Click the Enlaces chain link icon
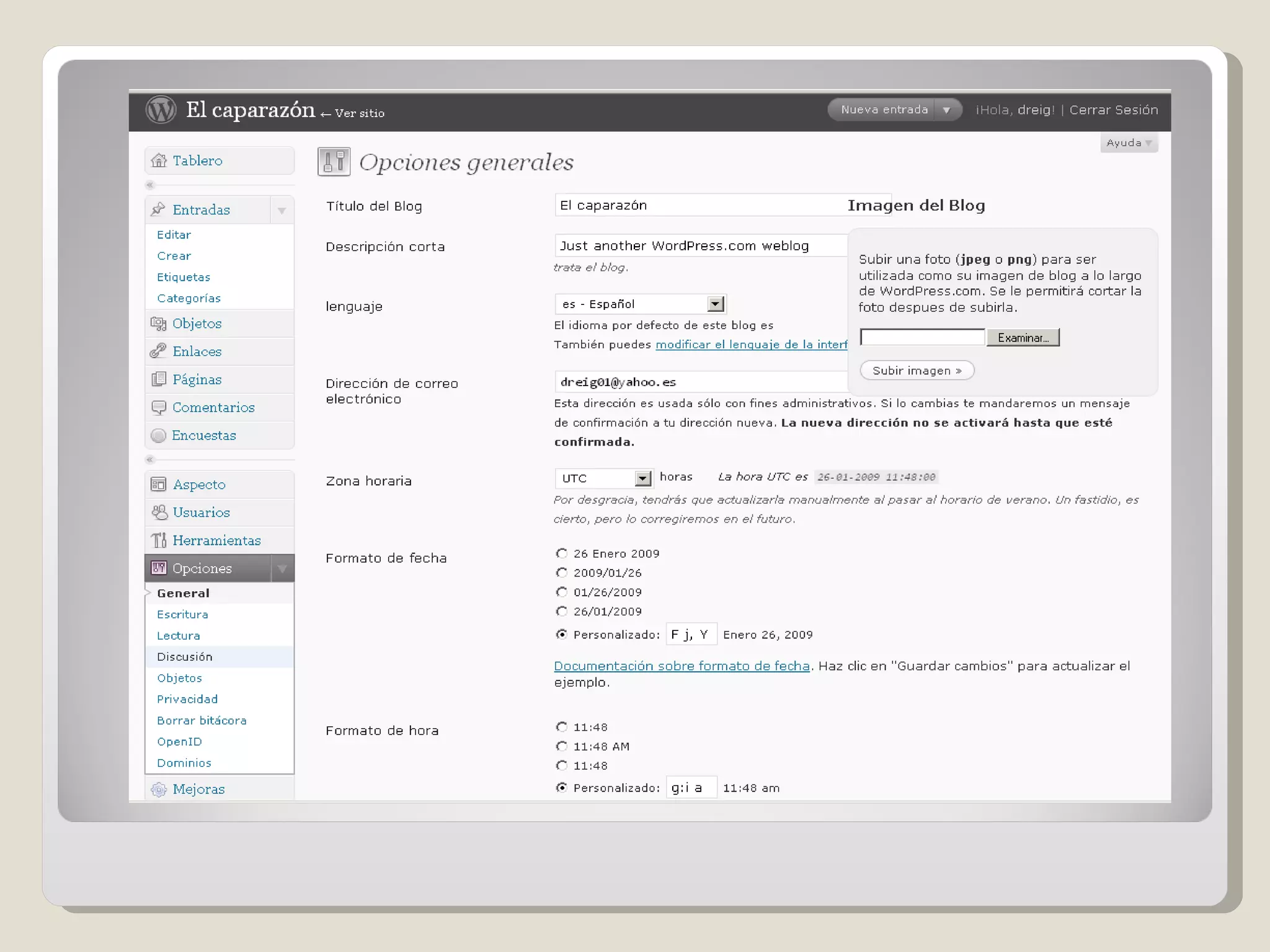 click(158, 351)
